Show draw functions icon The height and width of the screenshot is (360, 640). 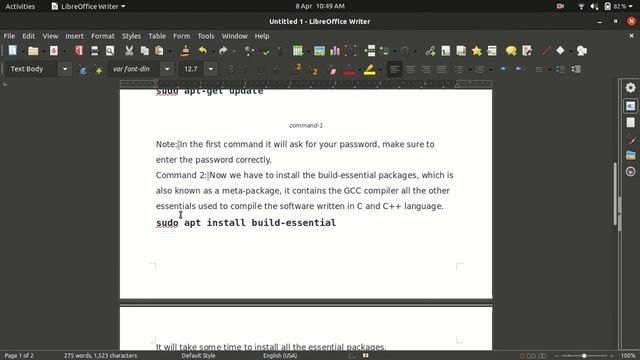[x=582, y=51]
